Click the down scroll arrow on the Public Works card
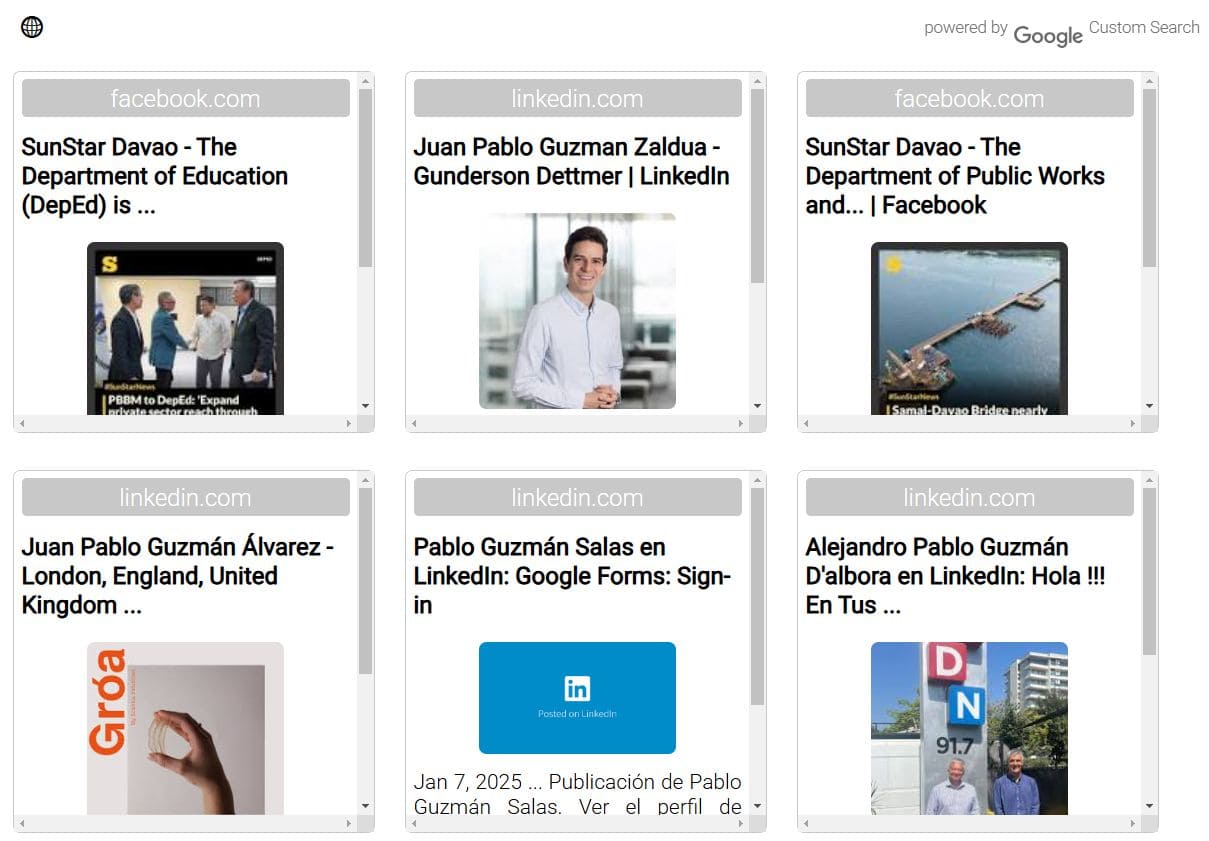 point(1149,406)
